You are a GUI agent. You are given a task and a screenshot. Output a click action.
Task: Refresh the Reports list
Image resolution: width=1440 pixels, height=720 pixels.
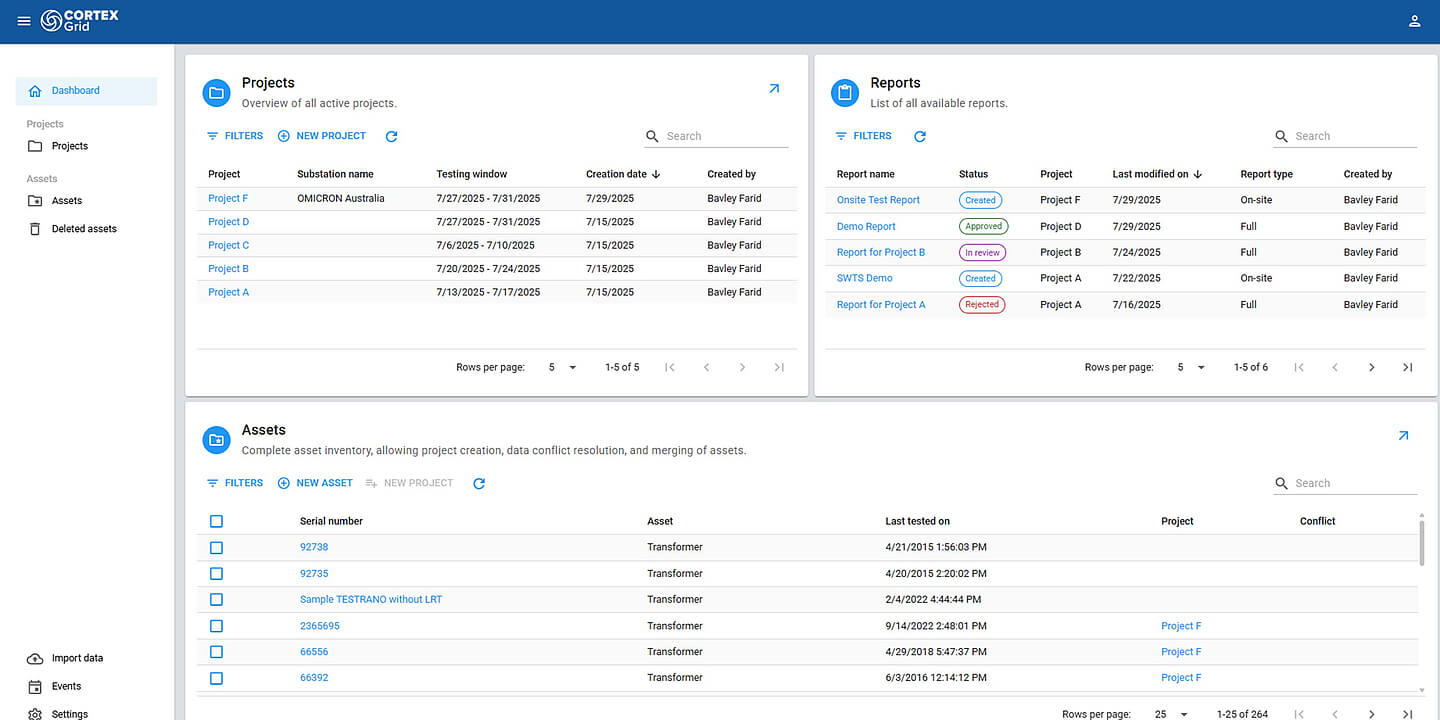920,136
